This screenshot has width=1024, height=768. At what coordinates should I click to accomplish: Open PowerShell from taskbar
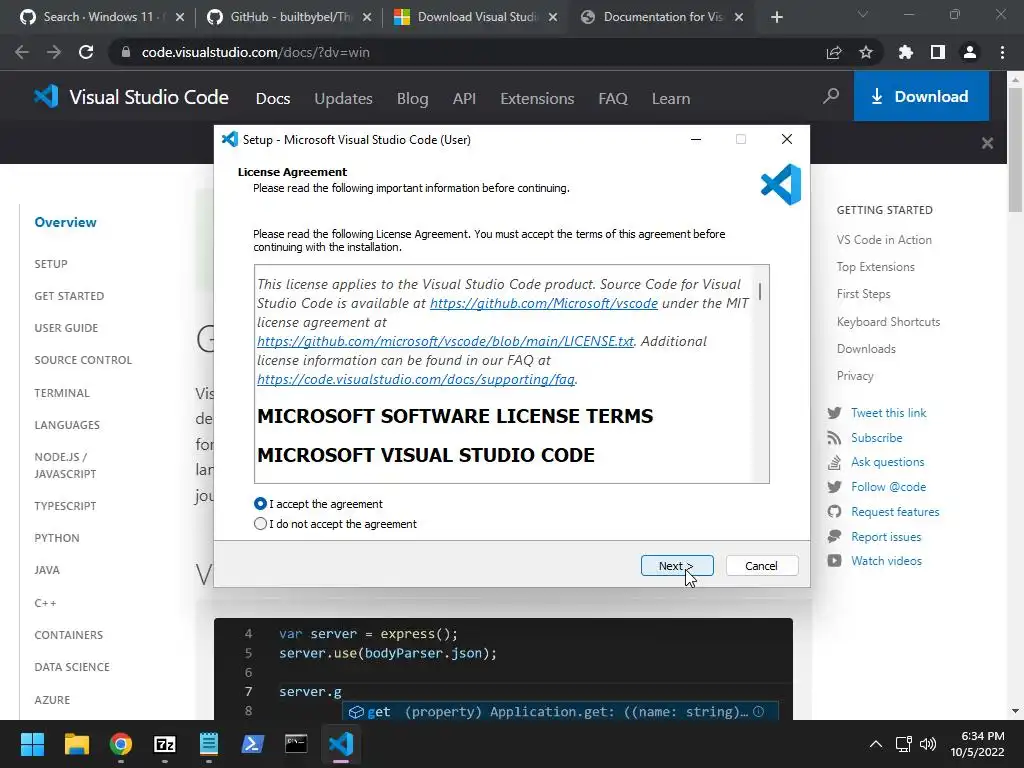point(253,744)
